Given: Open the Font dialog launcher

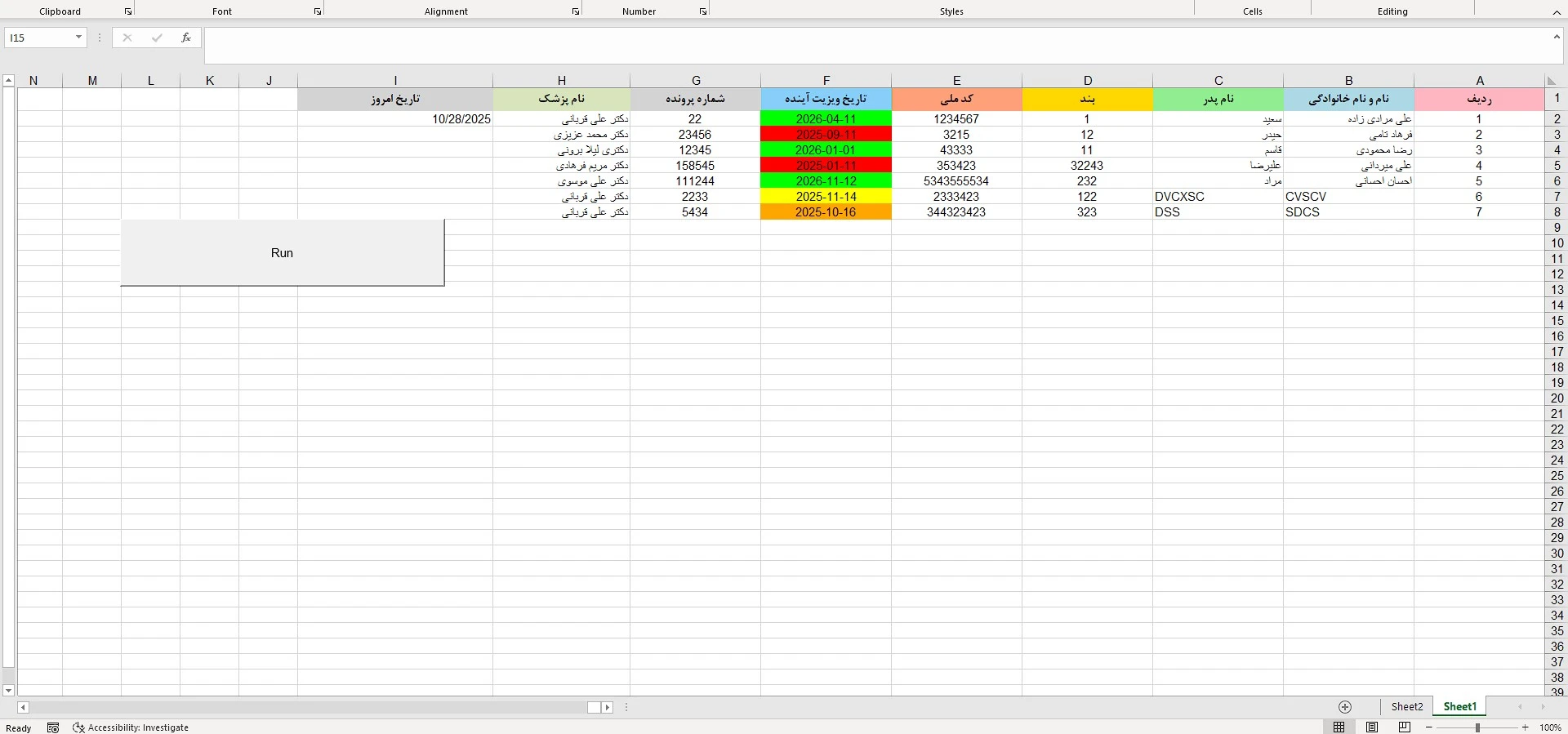Looking at the screenshot, I should coord(318,11).
